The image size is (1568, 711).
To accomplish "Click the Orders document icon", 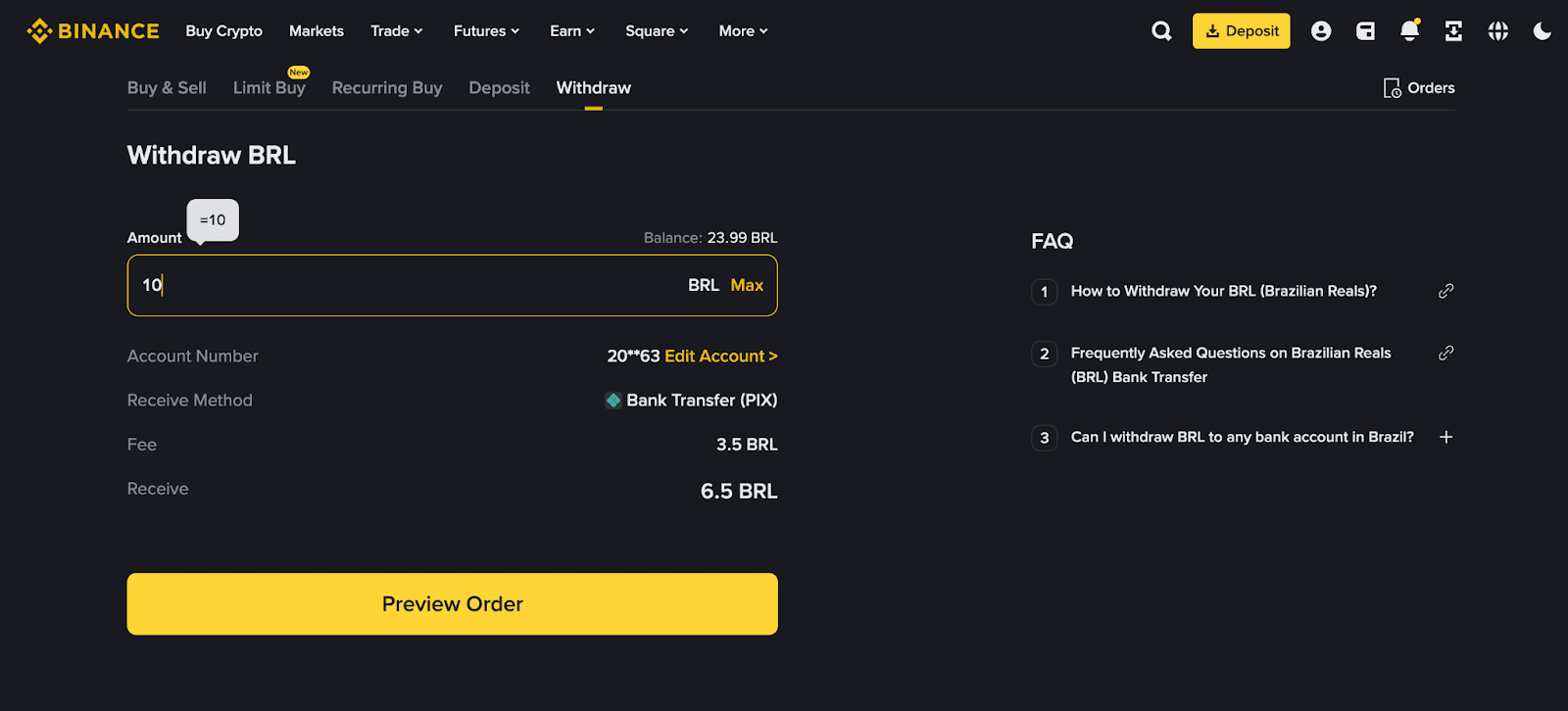I will [1392, 88].
